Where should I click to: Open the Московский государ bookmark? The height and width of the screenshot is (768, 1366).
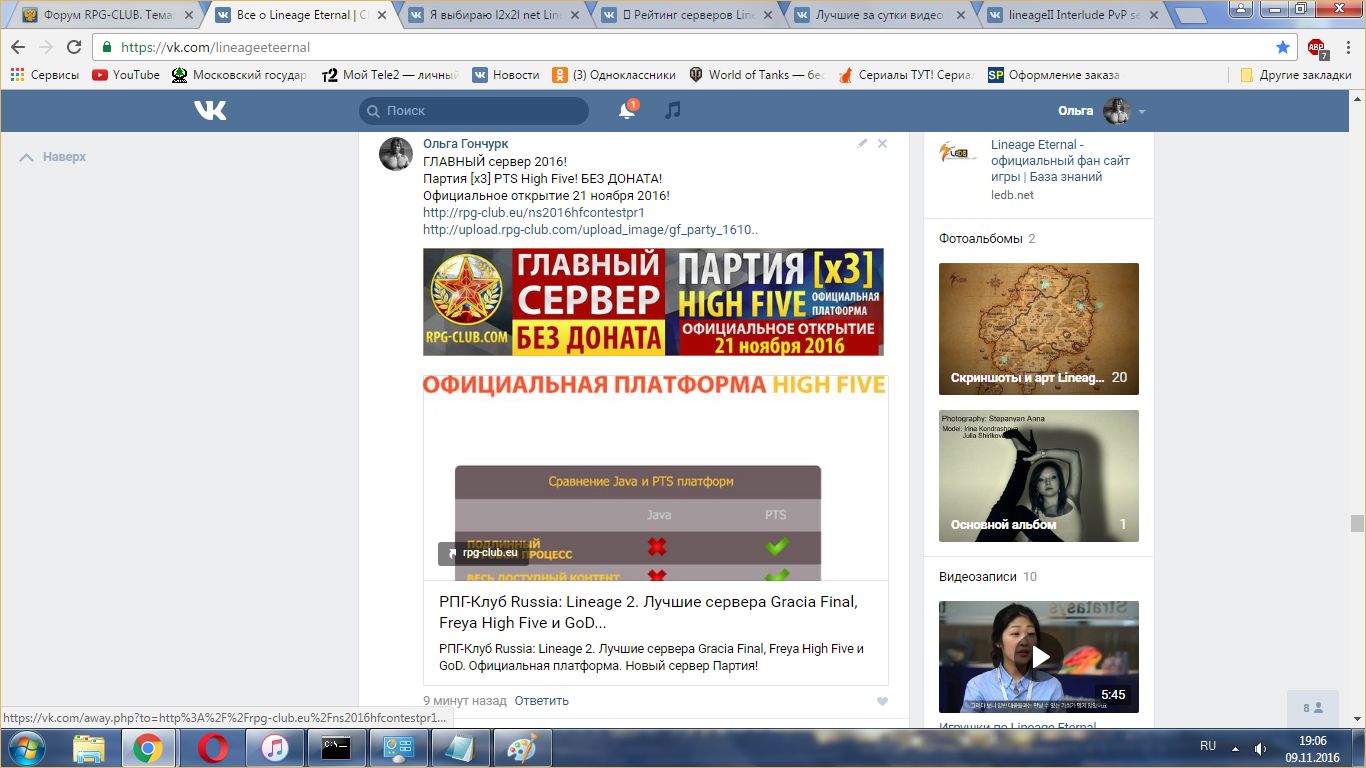[240, 75]
